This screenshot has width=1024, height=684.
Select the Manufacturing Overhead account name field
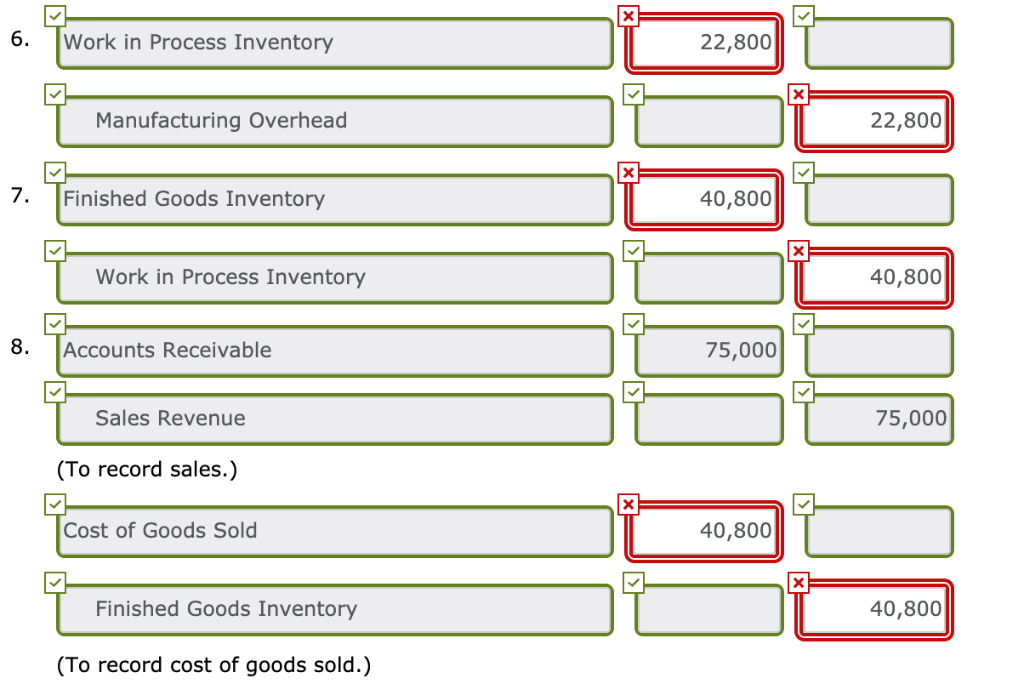click(335, 121)
